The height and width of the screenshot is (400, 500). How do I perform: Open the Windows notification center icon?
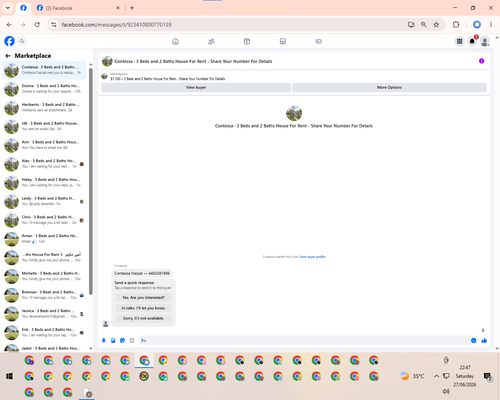click(487, 376)
